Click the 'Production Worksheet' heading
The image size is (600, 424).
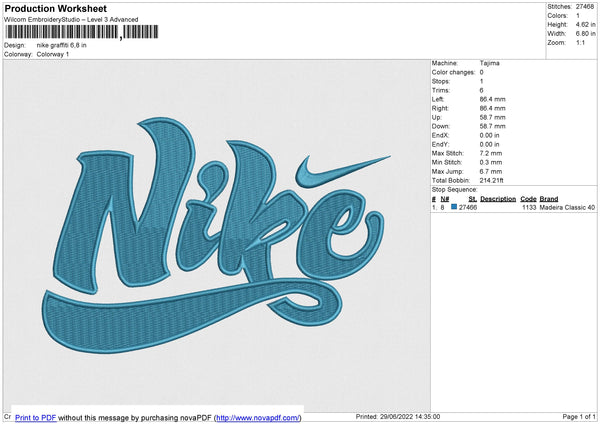click(56, 8)
